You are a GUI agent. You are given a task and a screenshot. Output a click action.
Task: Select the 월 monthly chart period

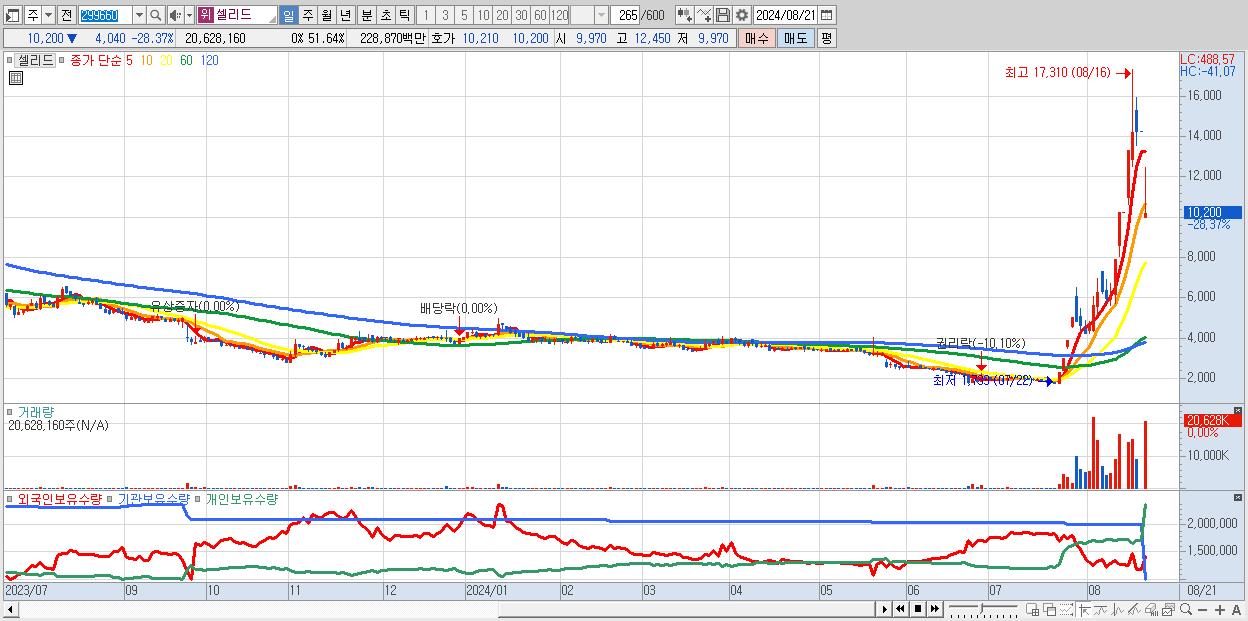[327, 15]
